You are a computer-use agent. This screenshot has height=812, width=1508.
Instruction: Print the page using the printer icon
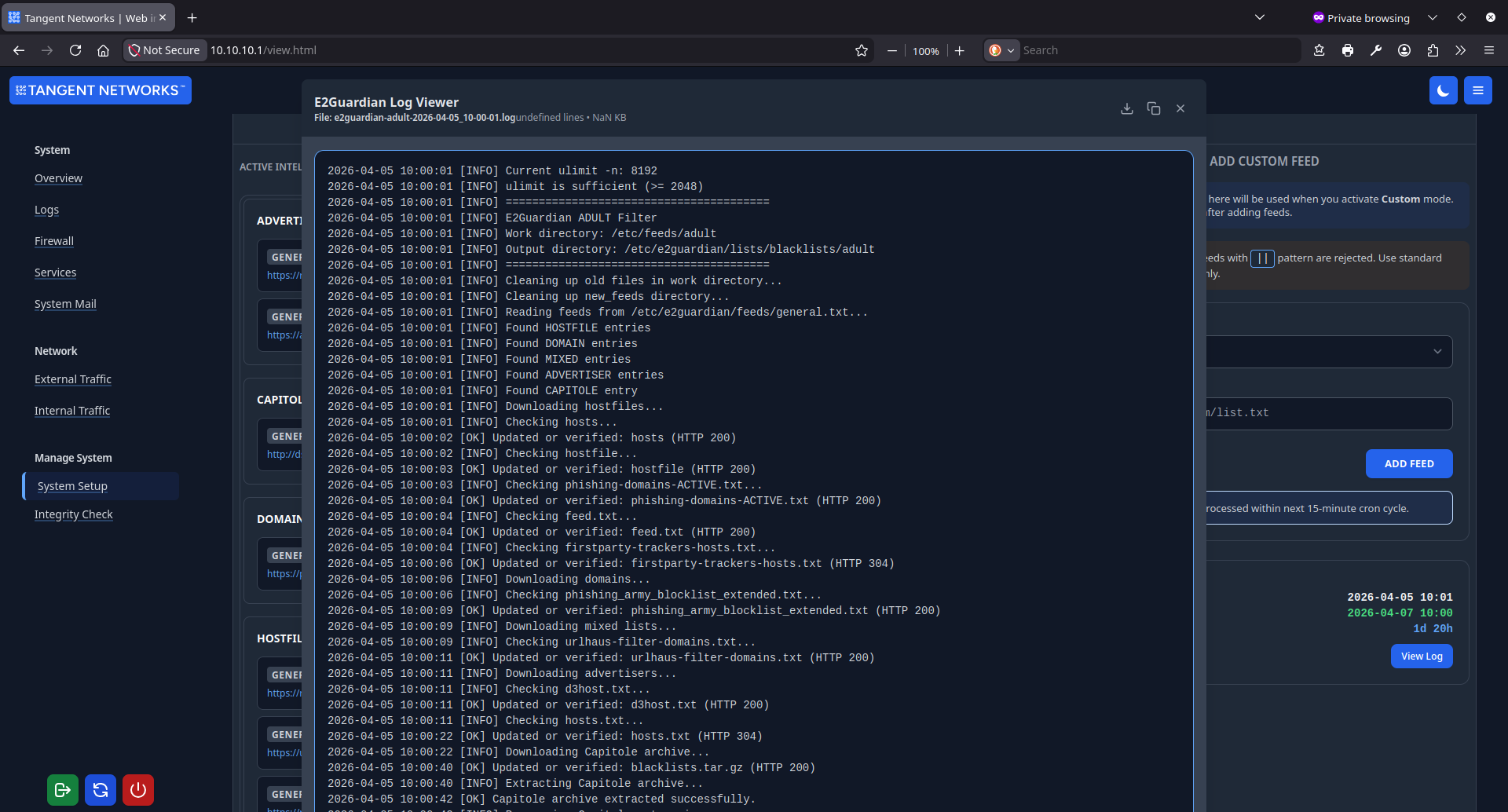[x=1348, y=49]
